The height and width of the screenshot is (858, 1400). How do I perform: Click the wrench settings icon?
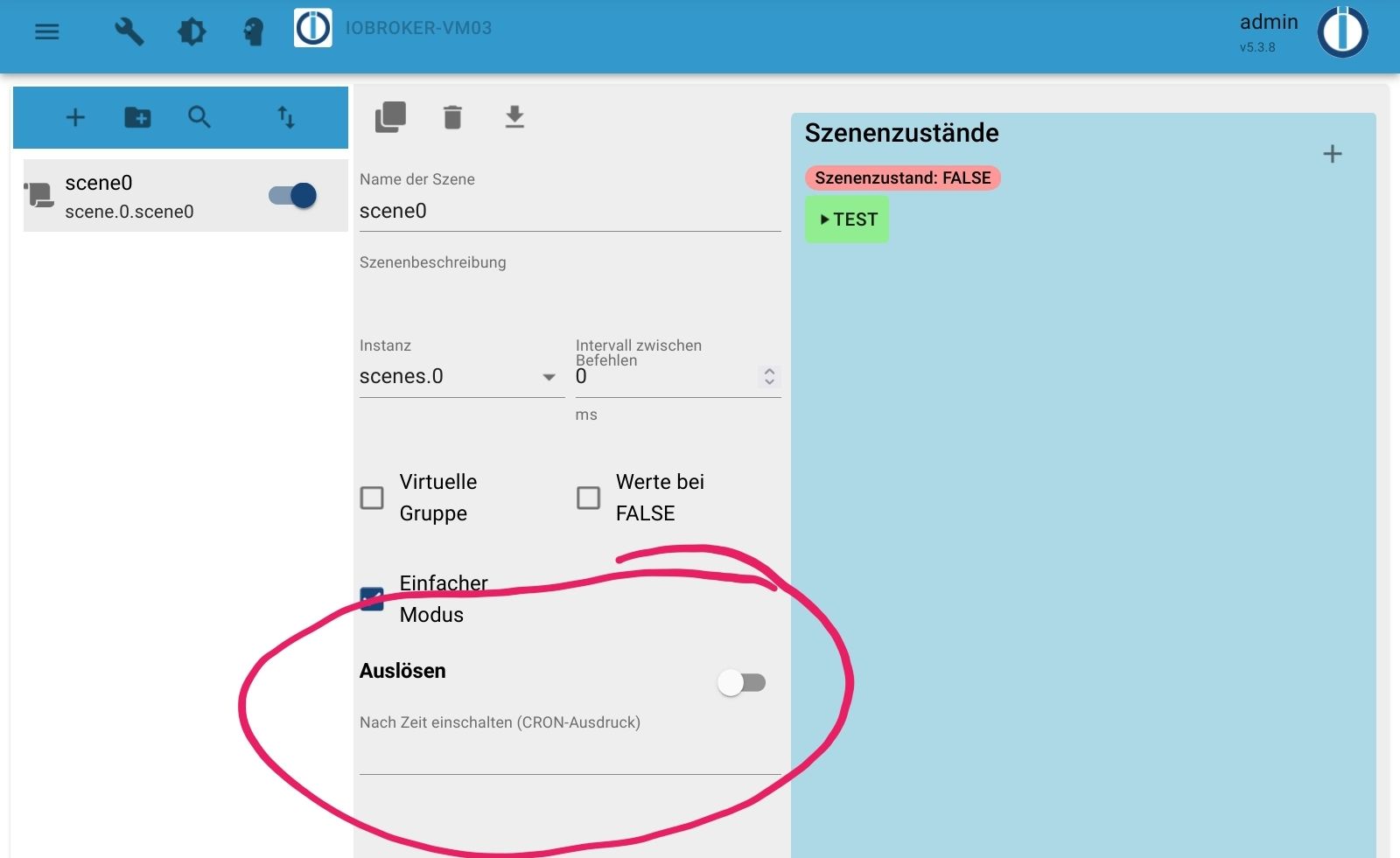[129, 32]
